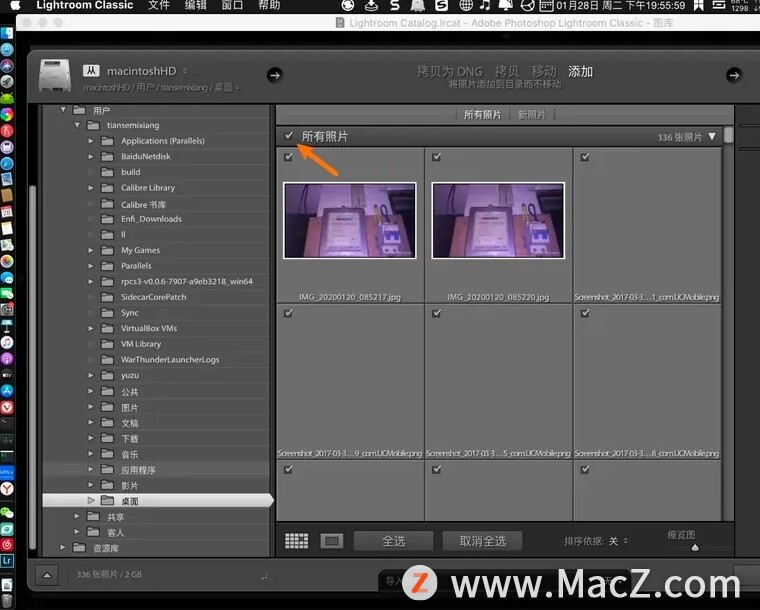Choose 拷贝 import method
Image resolution: width=760 pixels, height=610 pixels.
point(507,72)
